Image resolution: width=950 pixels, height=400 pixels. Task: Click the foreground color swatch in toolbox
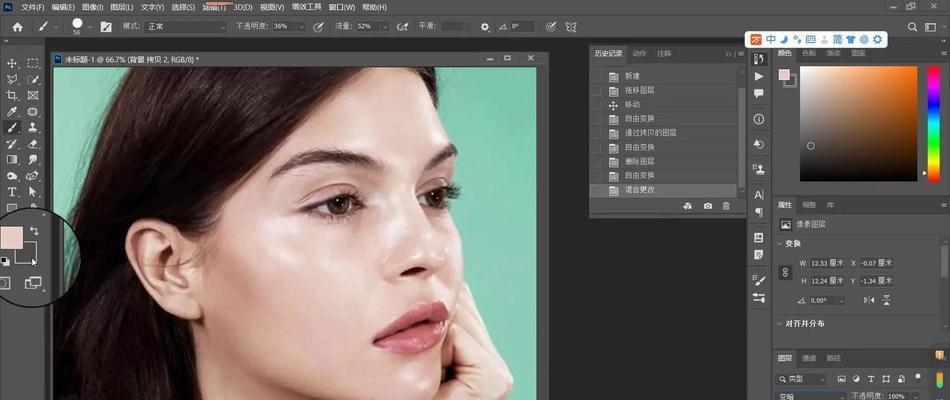tap(12, 238)
